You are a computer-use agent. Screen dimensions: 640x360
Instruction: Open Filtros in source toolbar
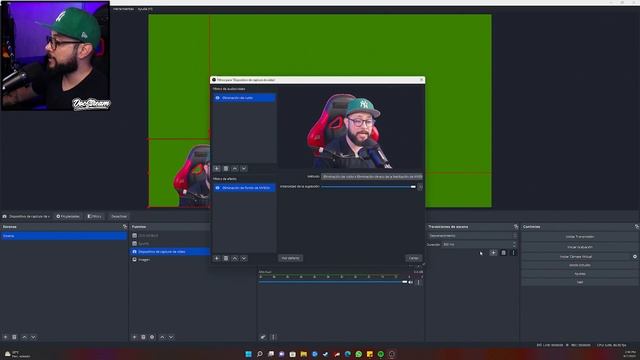[x=95, y=216]
